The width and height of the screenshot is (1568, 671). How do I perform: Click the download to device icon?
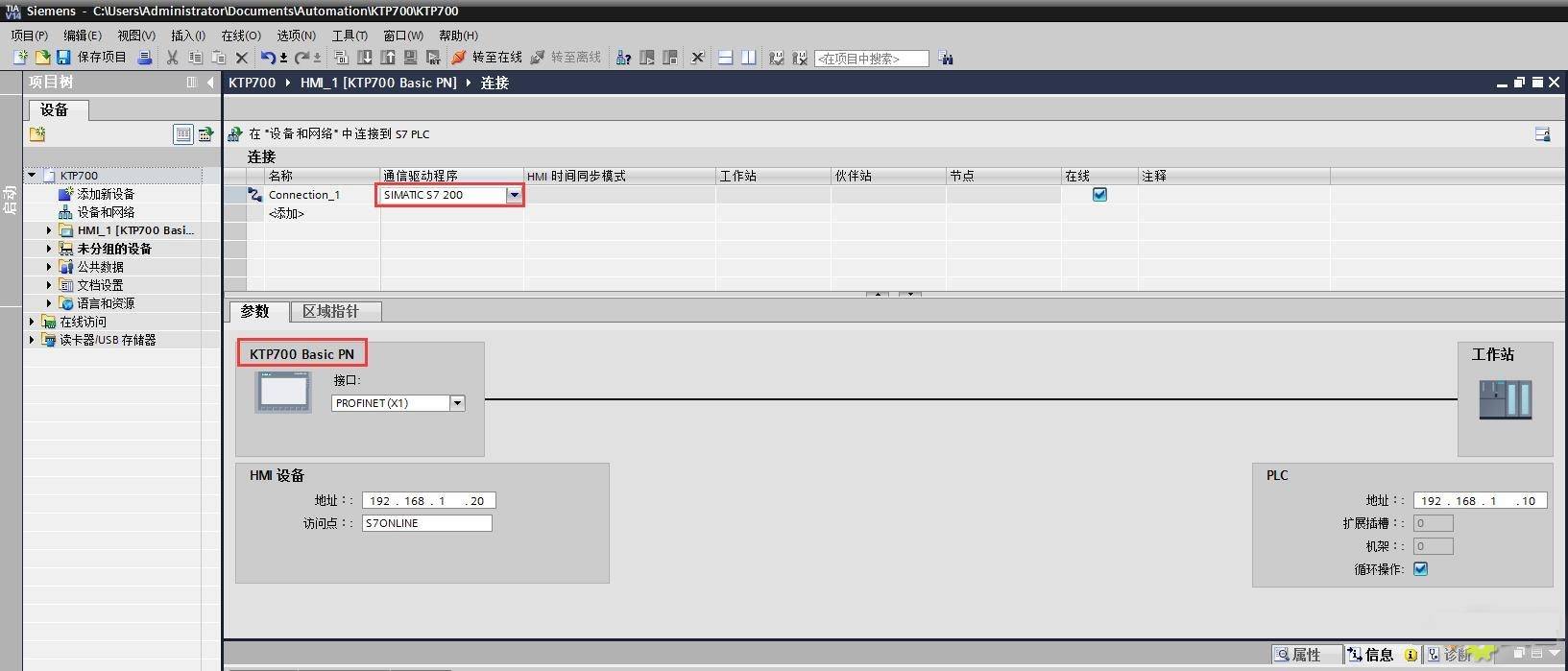click(x=364, y=58)
